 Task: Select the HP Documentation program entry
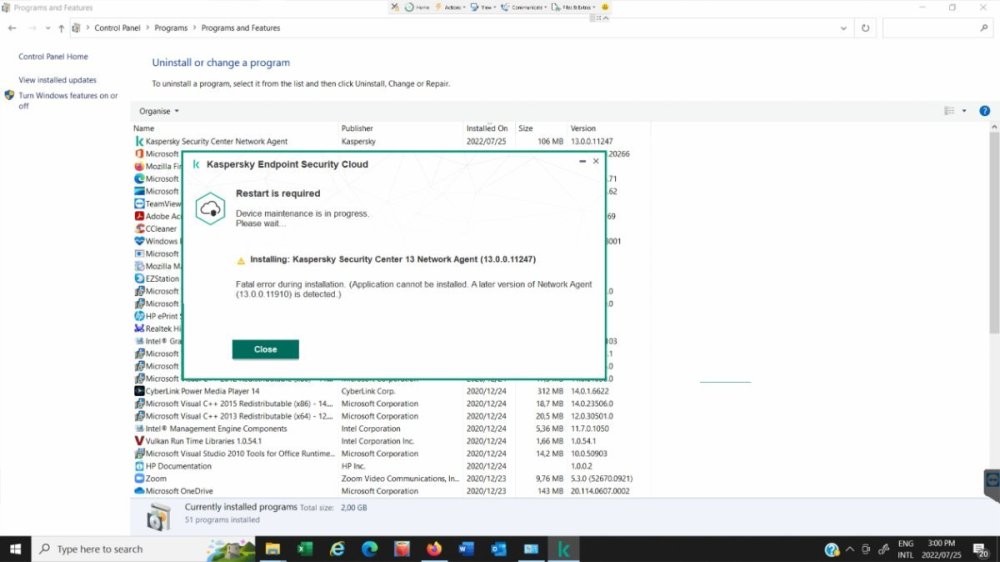pos(390,466)
